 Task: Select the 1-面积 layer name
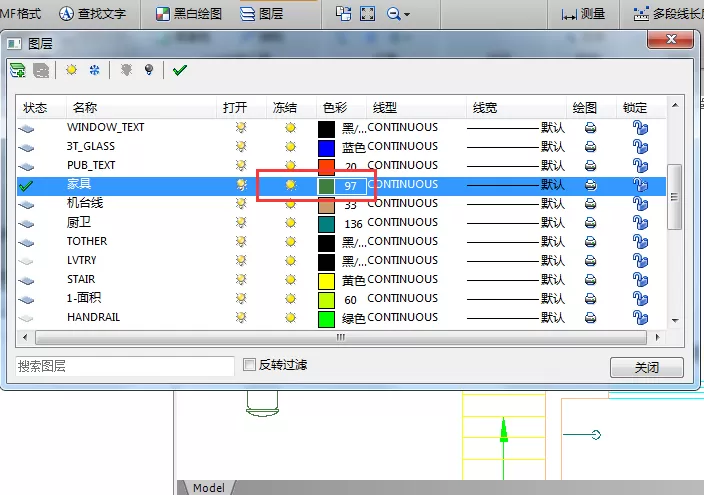click(x=84, y=298)
